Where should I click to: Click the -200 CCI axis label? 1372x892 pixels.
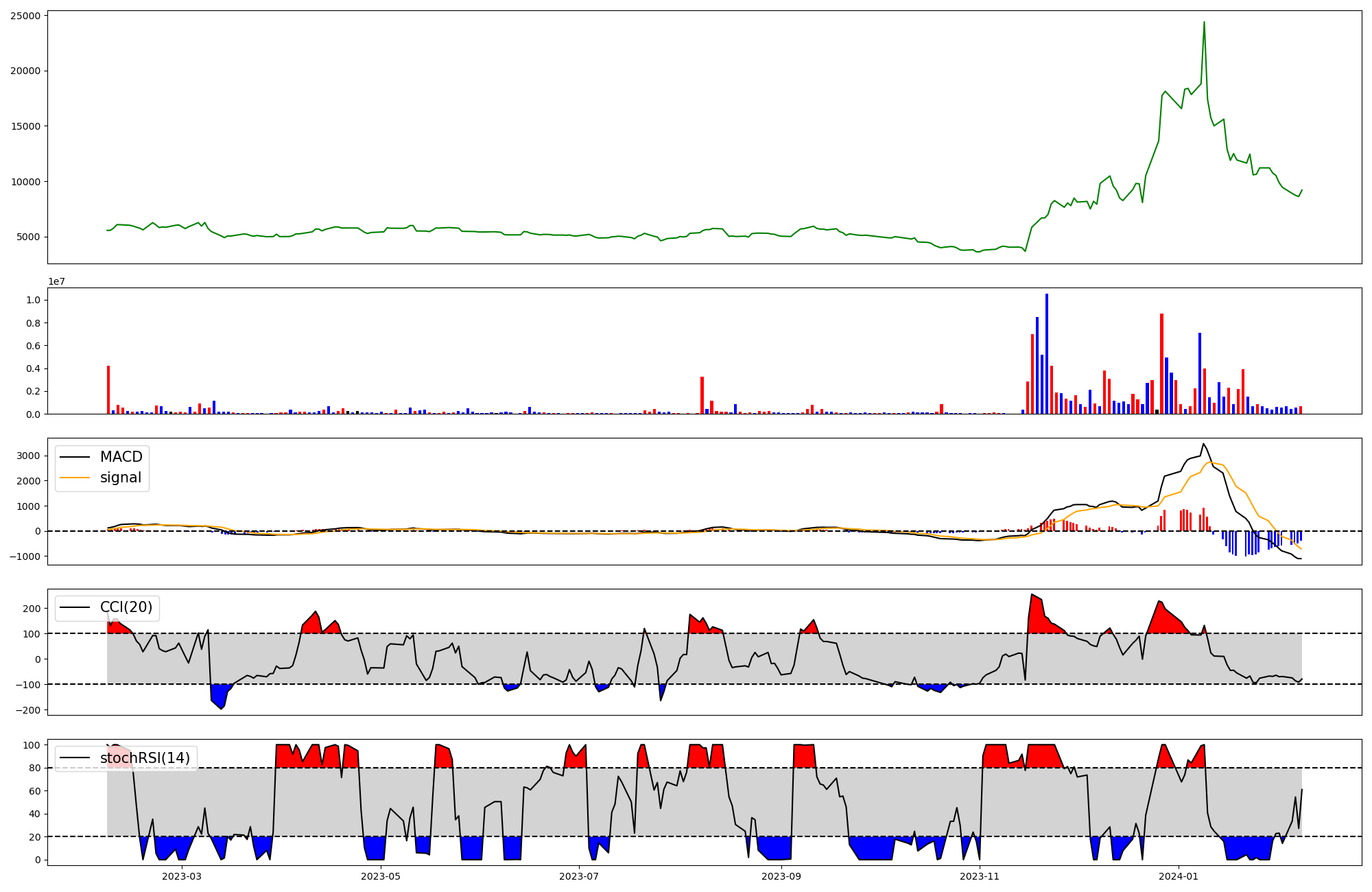[28, 709]
